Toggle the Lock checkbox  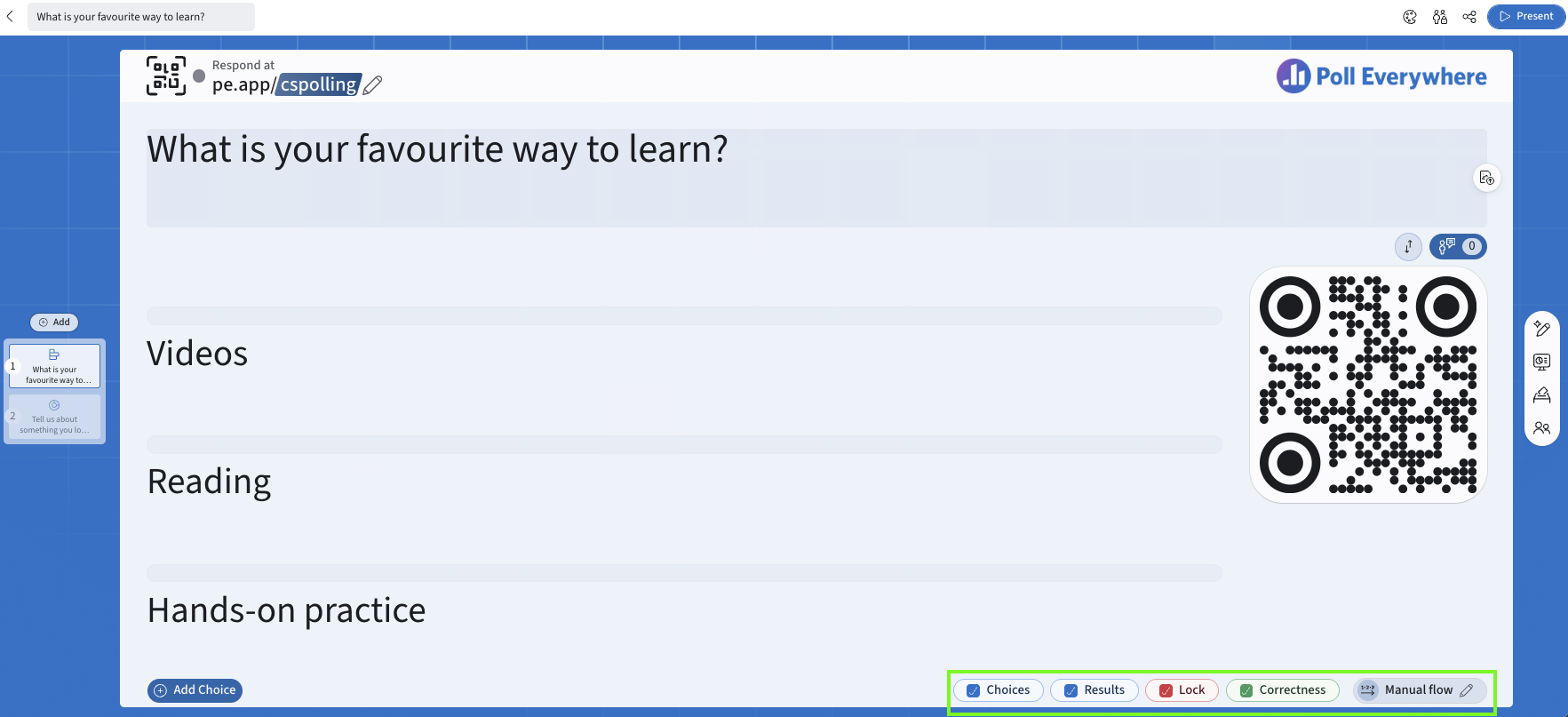(x=1166, y=690)
